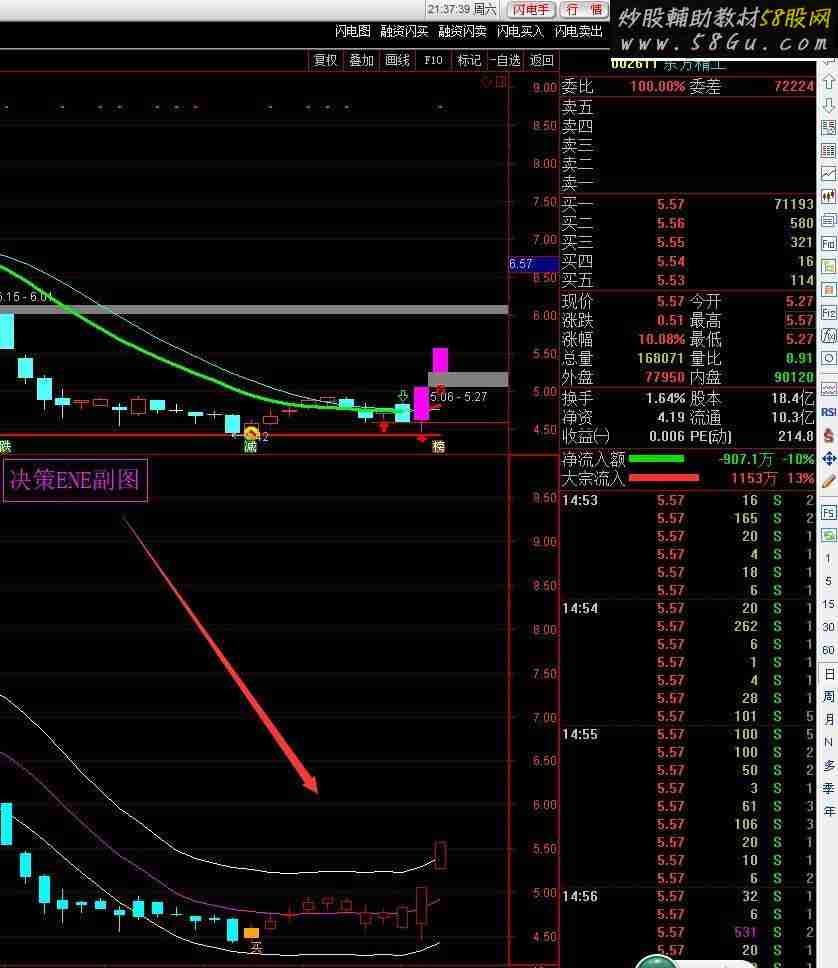Click the 返回 back toolbar button
Screen dimensions: 838x968
(542, 60)
